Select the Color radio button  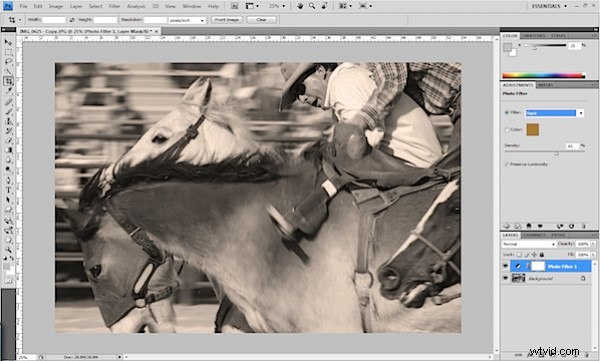[507, 130]
